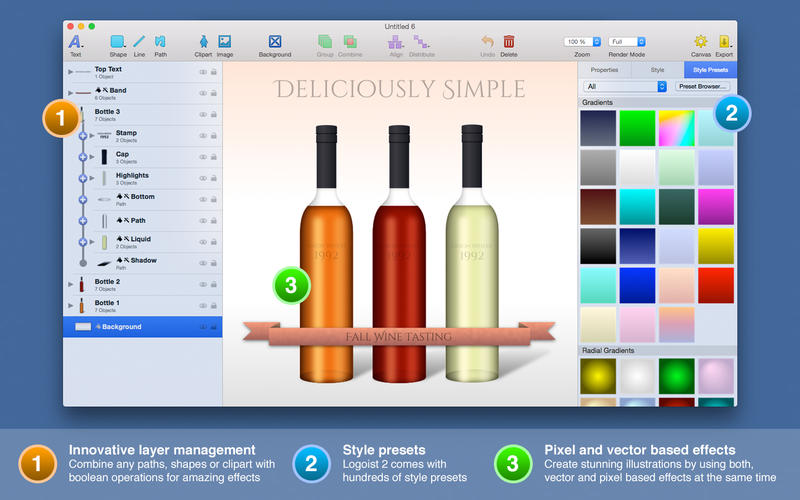Click the Group toolbar icon
800x500 pixels.
click(325, 45)
